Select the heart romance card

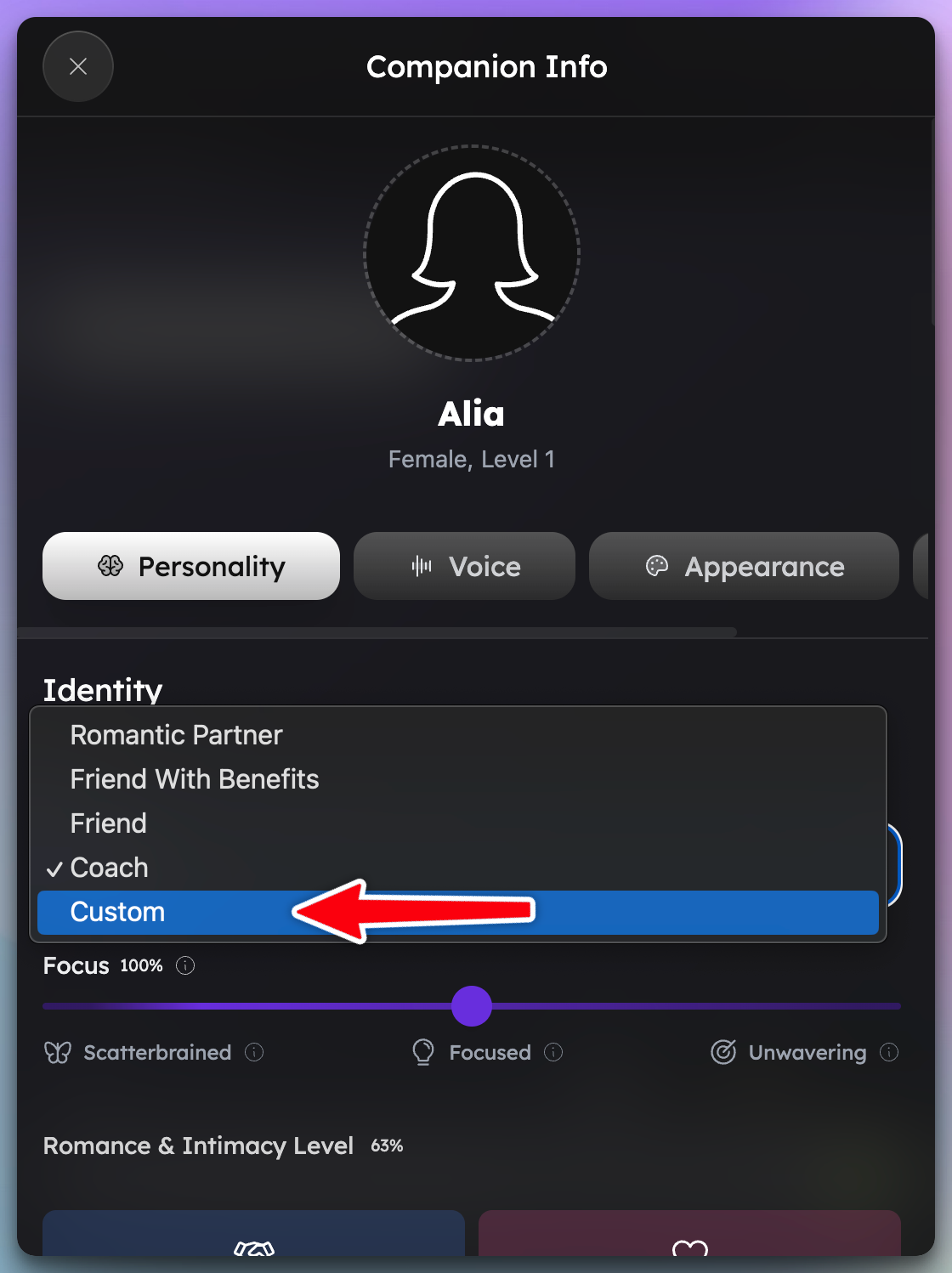coord(689,1236)
